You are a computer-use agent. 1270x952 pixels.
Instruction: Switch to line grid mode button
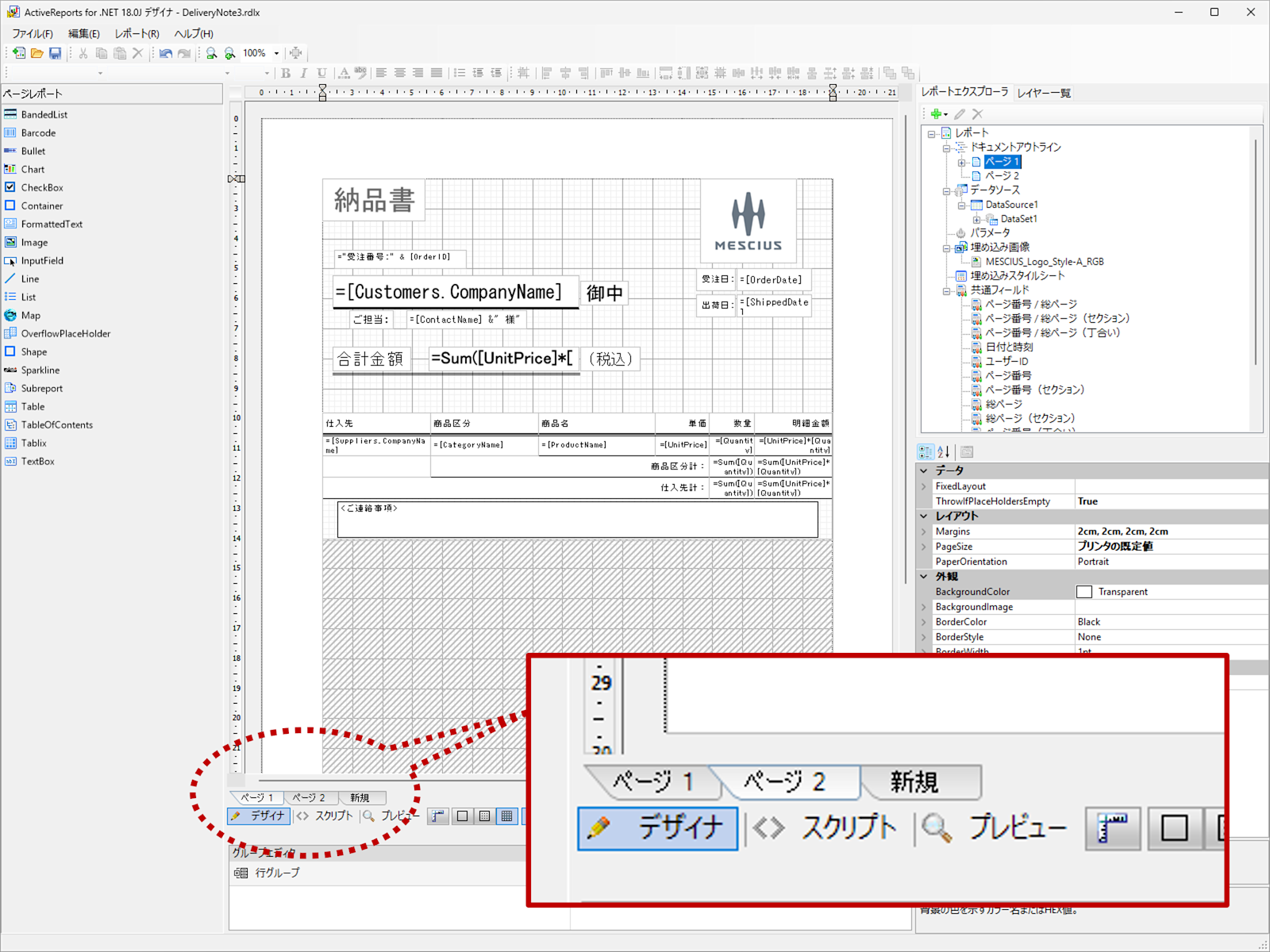(506, 816)
